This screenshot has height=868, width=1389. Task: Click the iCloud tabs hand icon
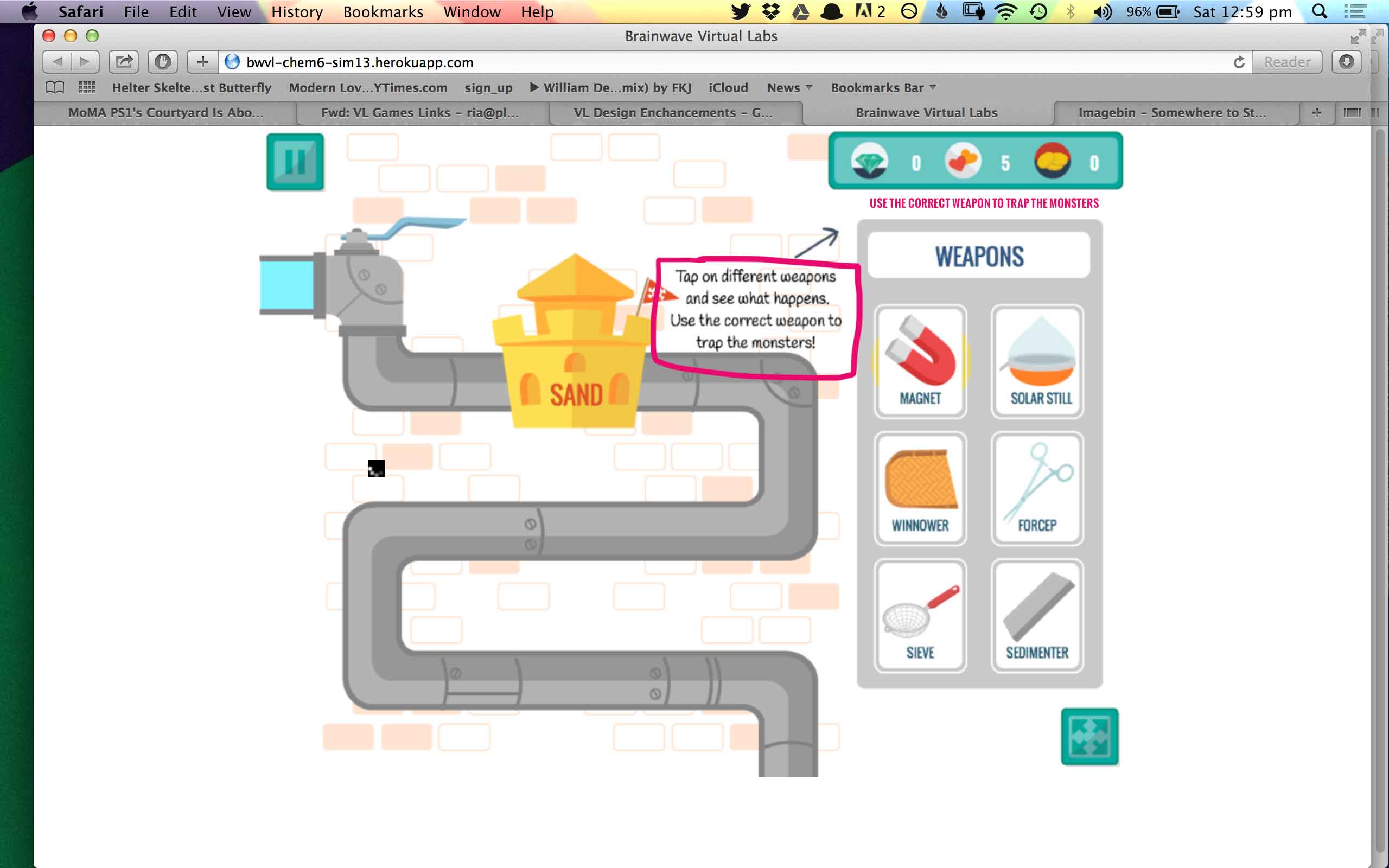click(162, 61)
